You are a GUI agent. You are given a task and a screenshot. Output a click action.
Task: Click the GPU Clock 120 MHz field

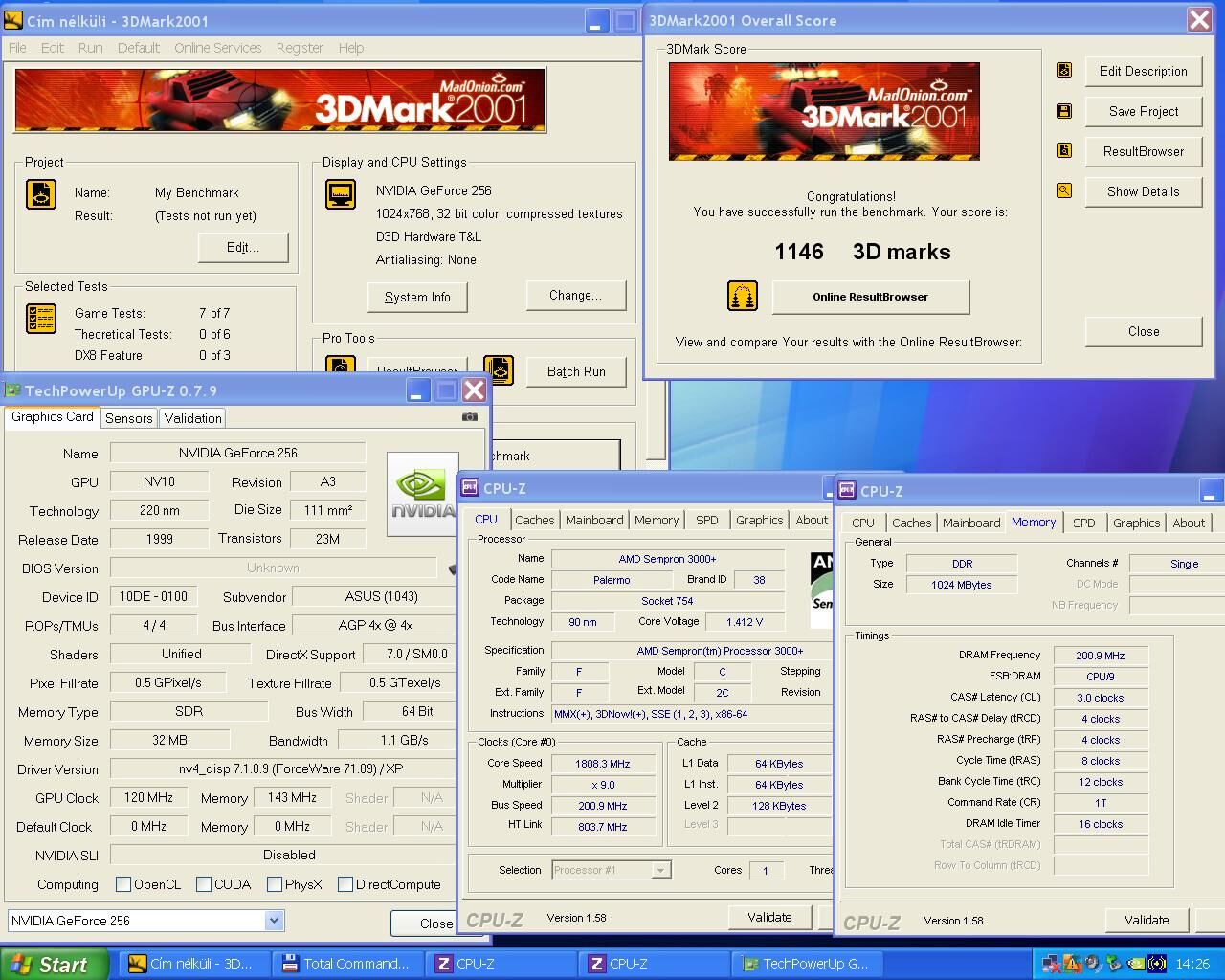tap(148, 797)
